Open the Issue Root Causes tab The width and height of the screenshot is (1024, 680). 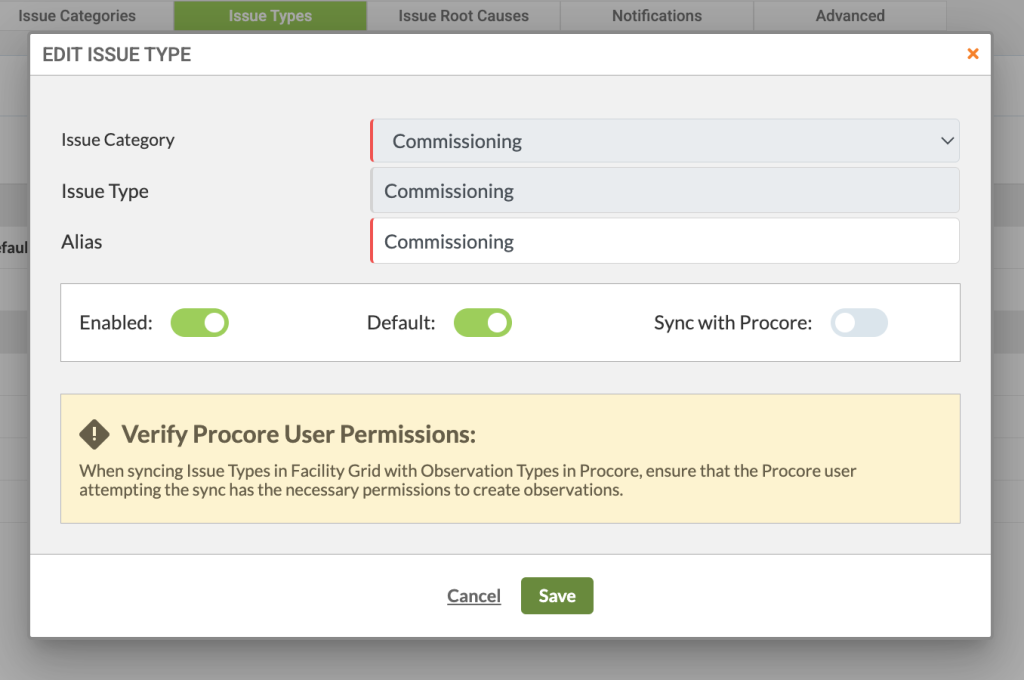[x=464, y=16]
